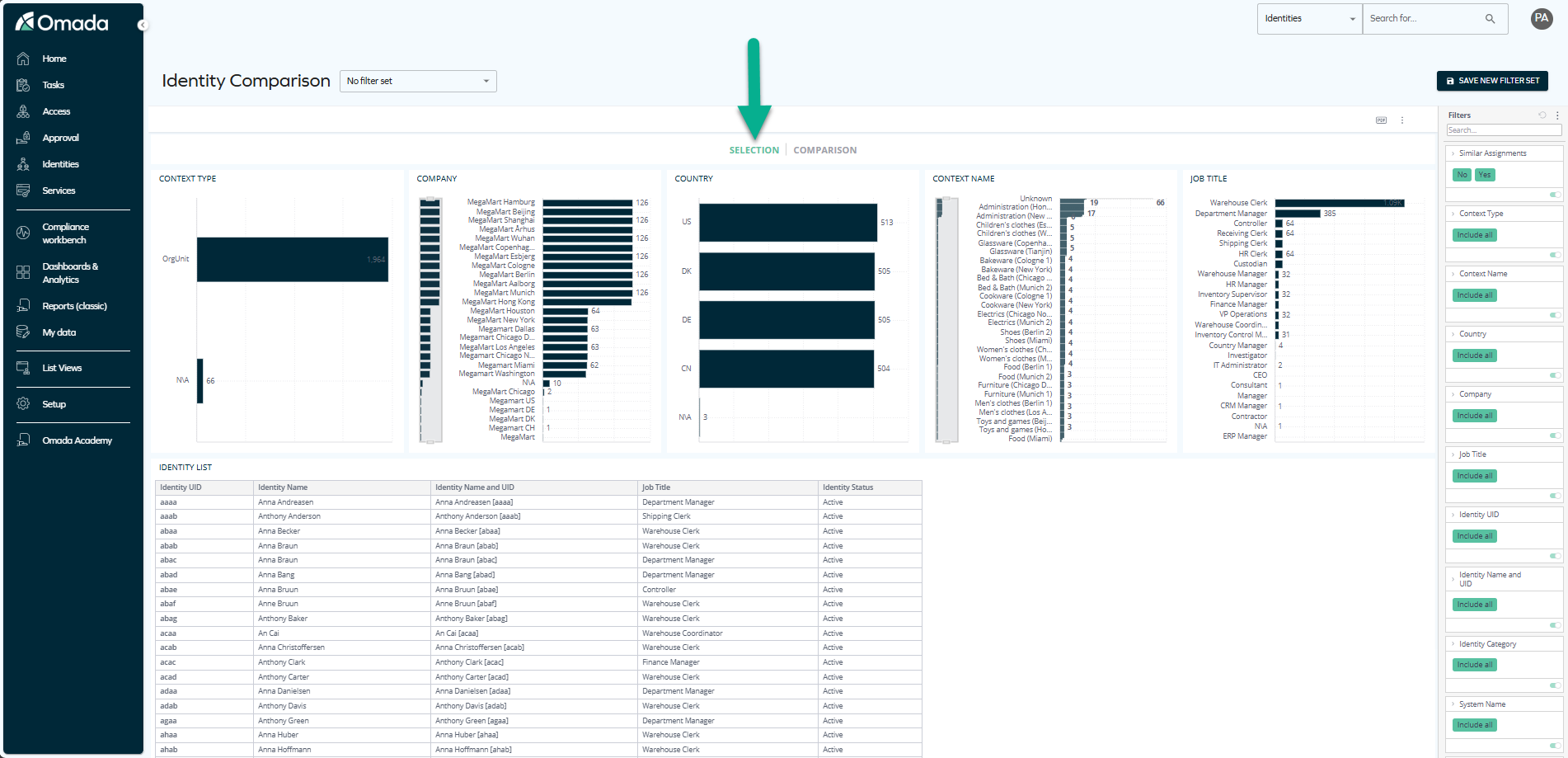The width and height of the screenshot is (1568, 758).
Task: Open the Filters panel three-dot menu
Action: click(1557, 115)
